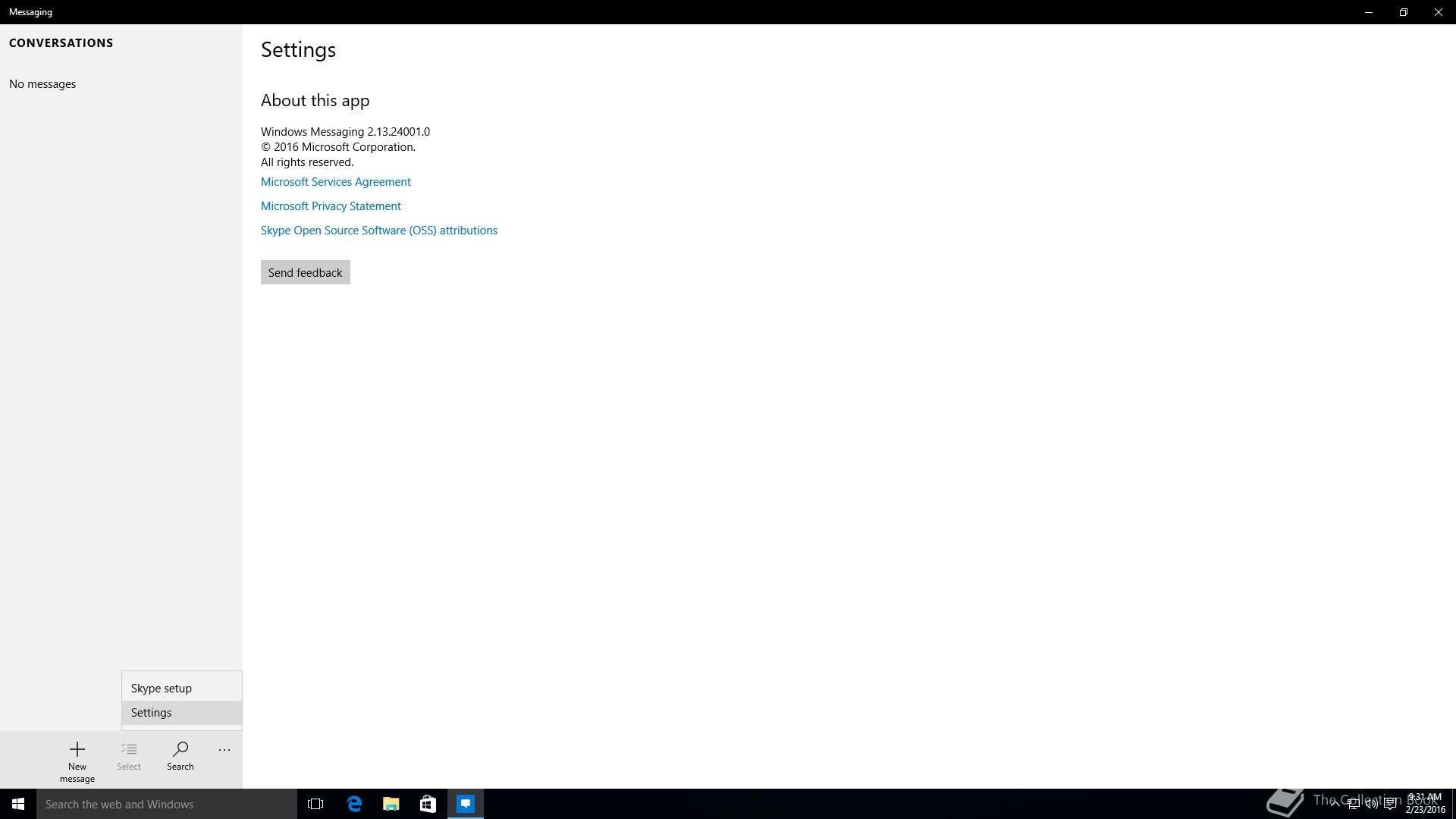The image size is (1456, 819).
Task: Click the Messaging app taskbar icon
Action: pyautogui.click(x=466, y=804)
